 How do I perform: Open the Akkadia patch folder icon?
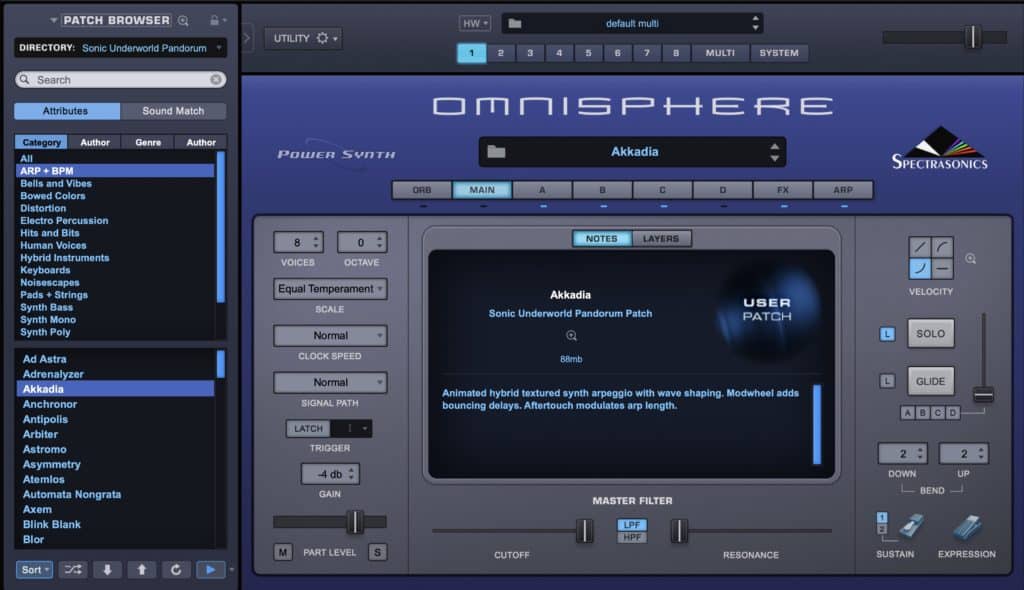[x=496, y=152]
